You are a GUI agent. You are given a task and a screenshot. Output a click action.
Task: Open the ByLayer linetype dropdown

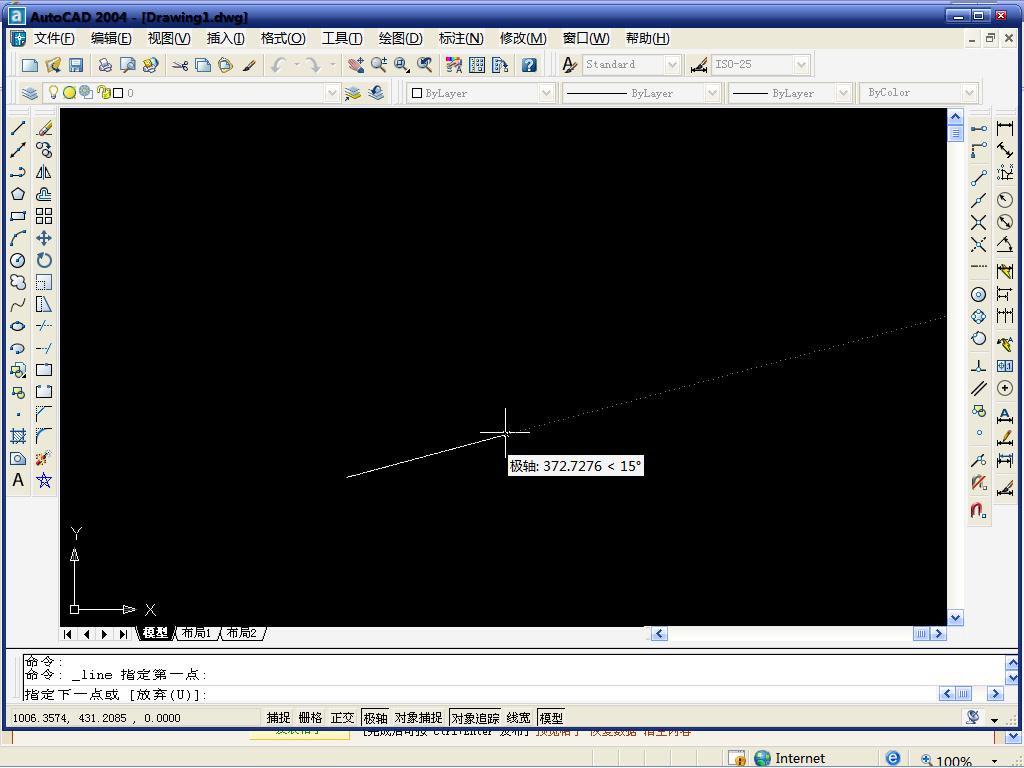tap(712, 93)
